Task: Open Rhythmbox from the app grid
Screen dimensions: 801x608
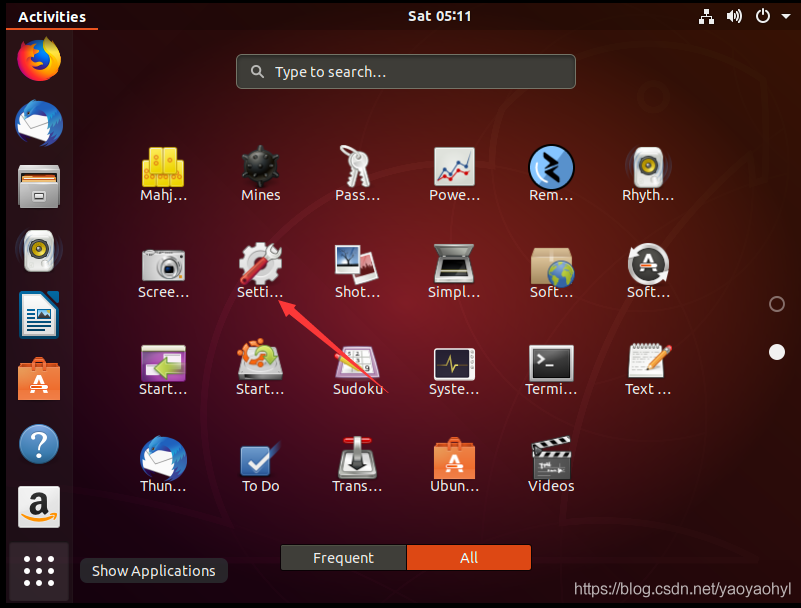Action: click(x=648, y=174)
